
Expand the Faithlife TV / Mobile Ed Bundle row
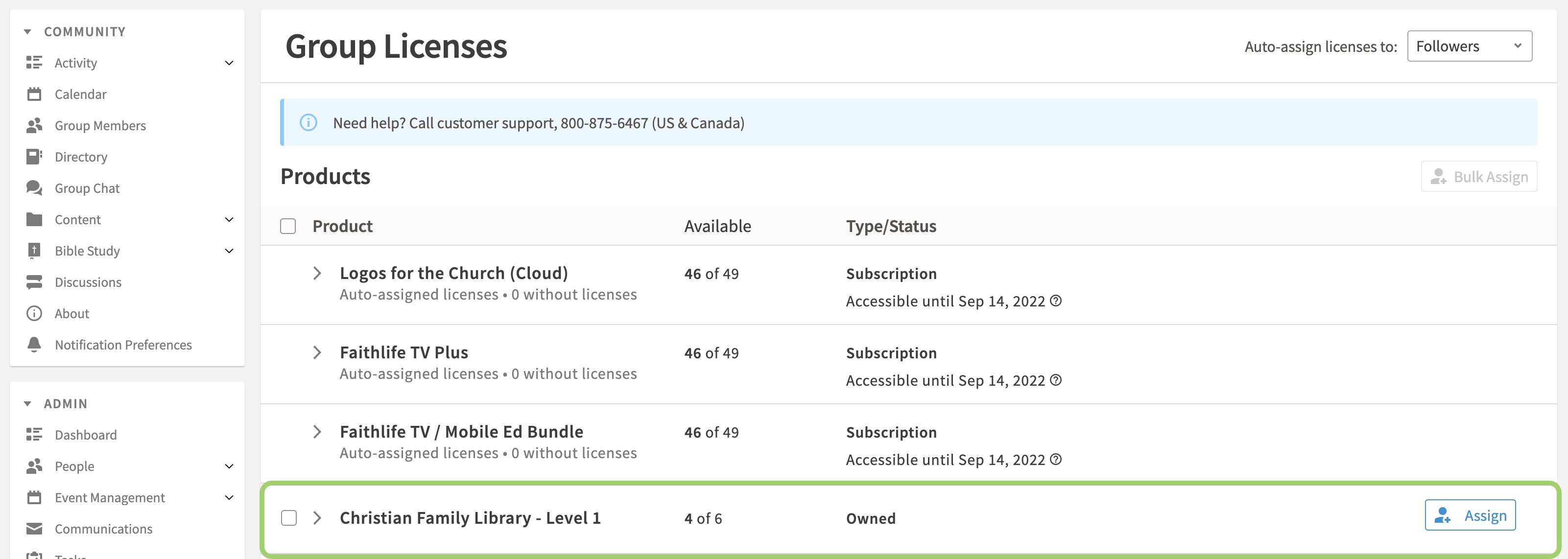pyautogui.click(x=317, y=432)
